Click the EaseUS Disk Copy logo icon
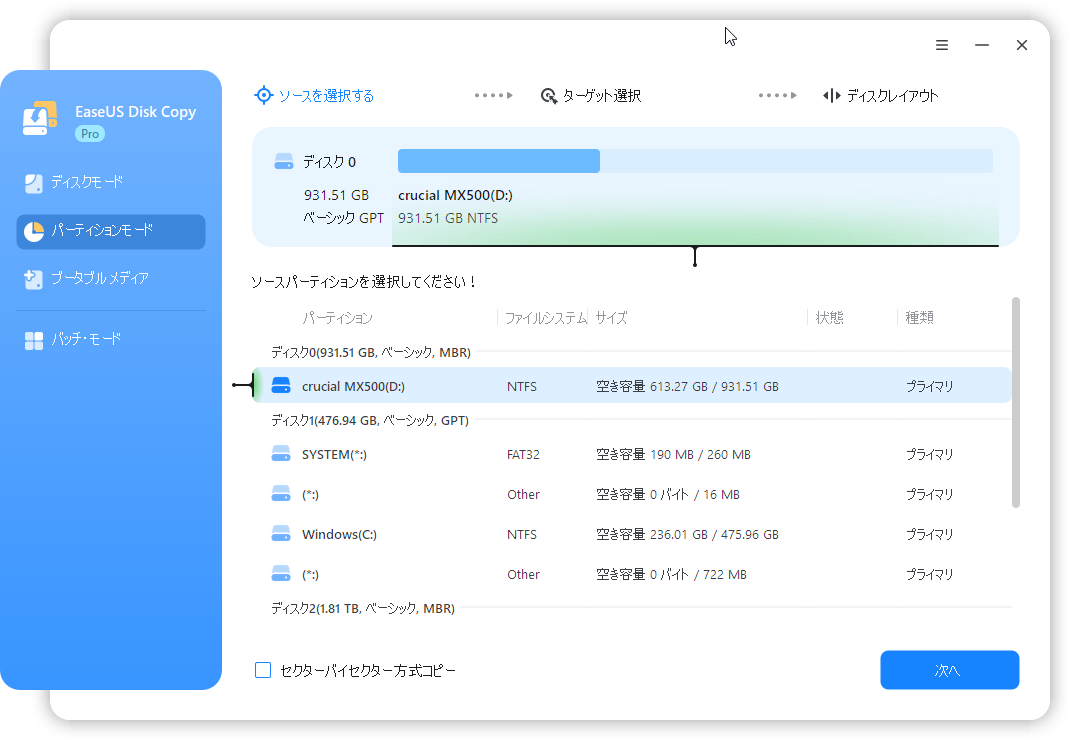This screenshot has width=1070, height=740. click(40, 118)
